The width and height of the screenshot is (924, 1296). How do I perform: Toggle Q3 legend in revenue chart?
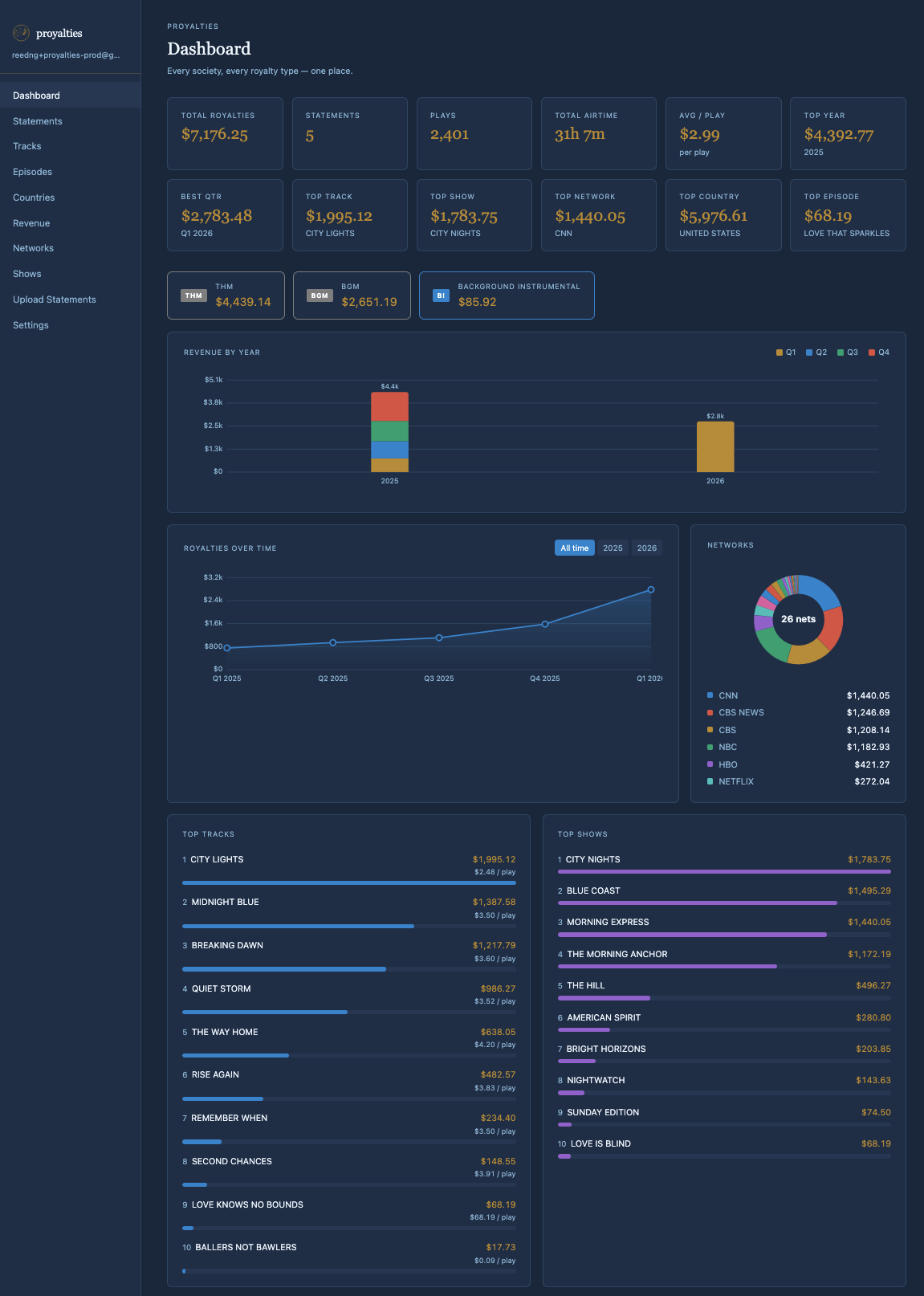point(848,353)
